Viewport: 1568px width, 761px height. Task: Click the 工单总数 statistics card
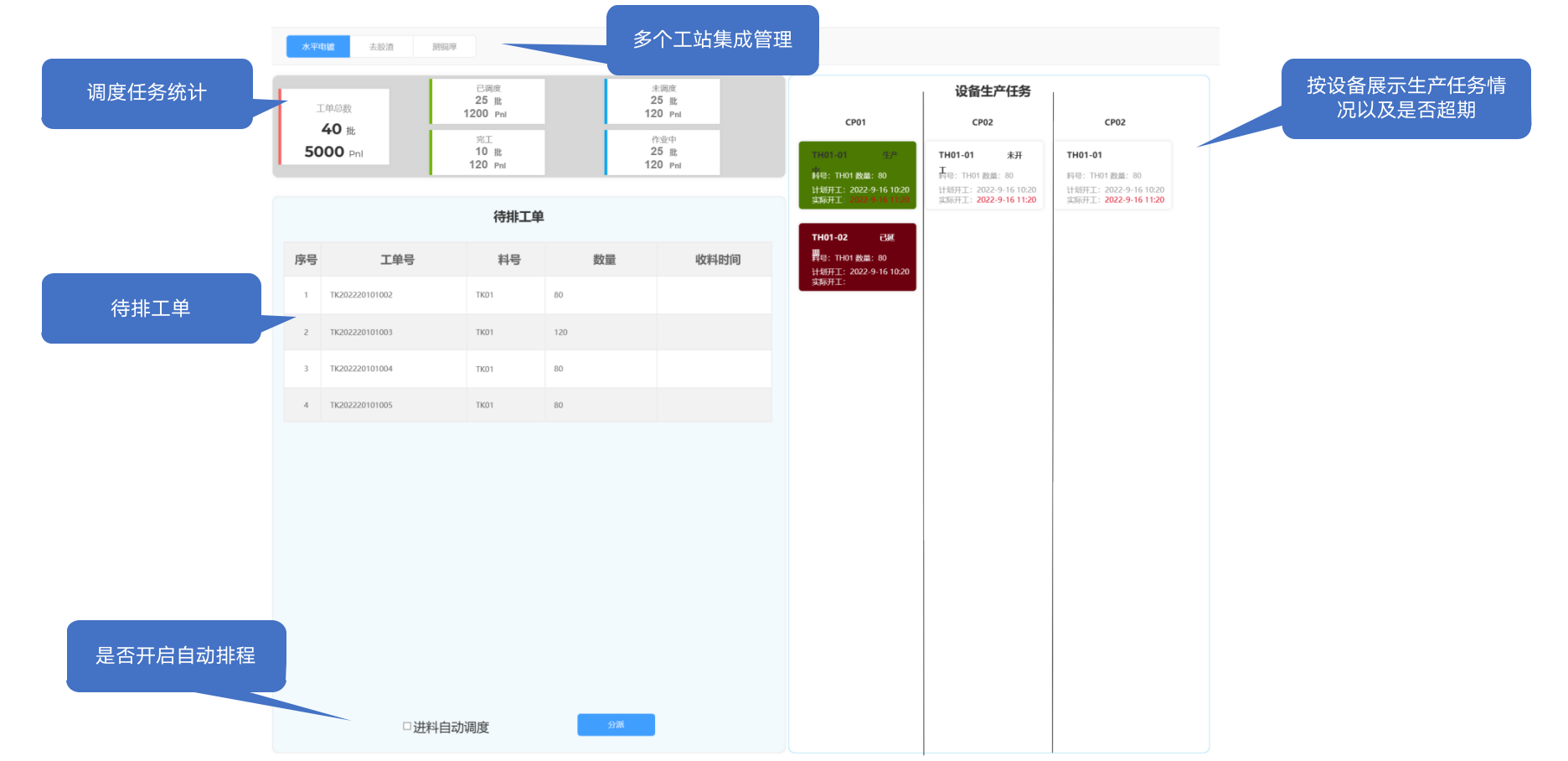pyautogui.click(x=334, y=127)
